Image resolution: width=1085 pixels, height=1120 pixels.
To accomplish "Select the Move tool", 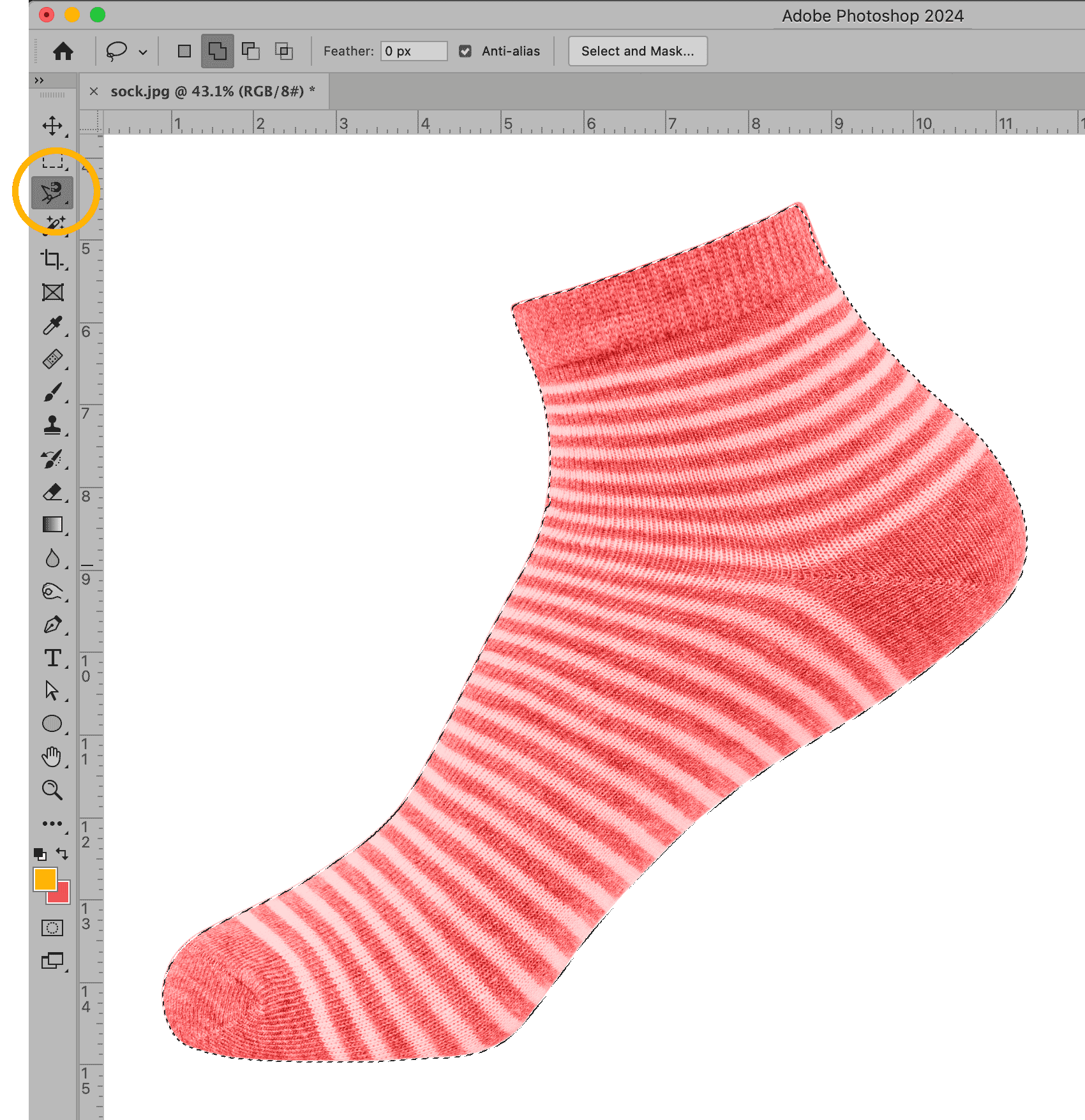I will pyautogui.click(x=52, y=126).
